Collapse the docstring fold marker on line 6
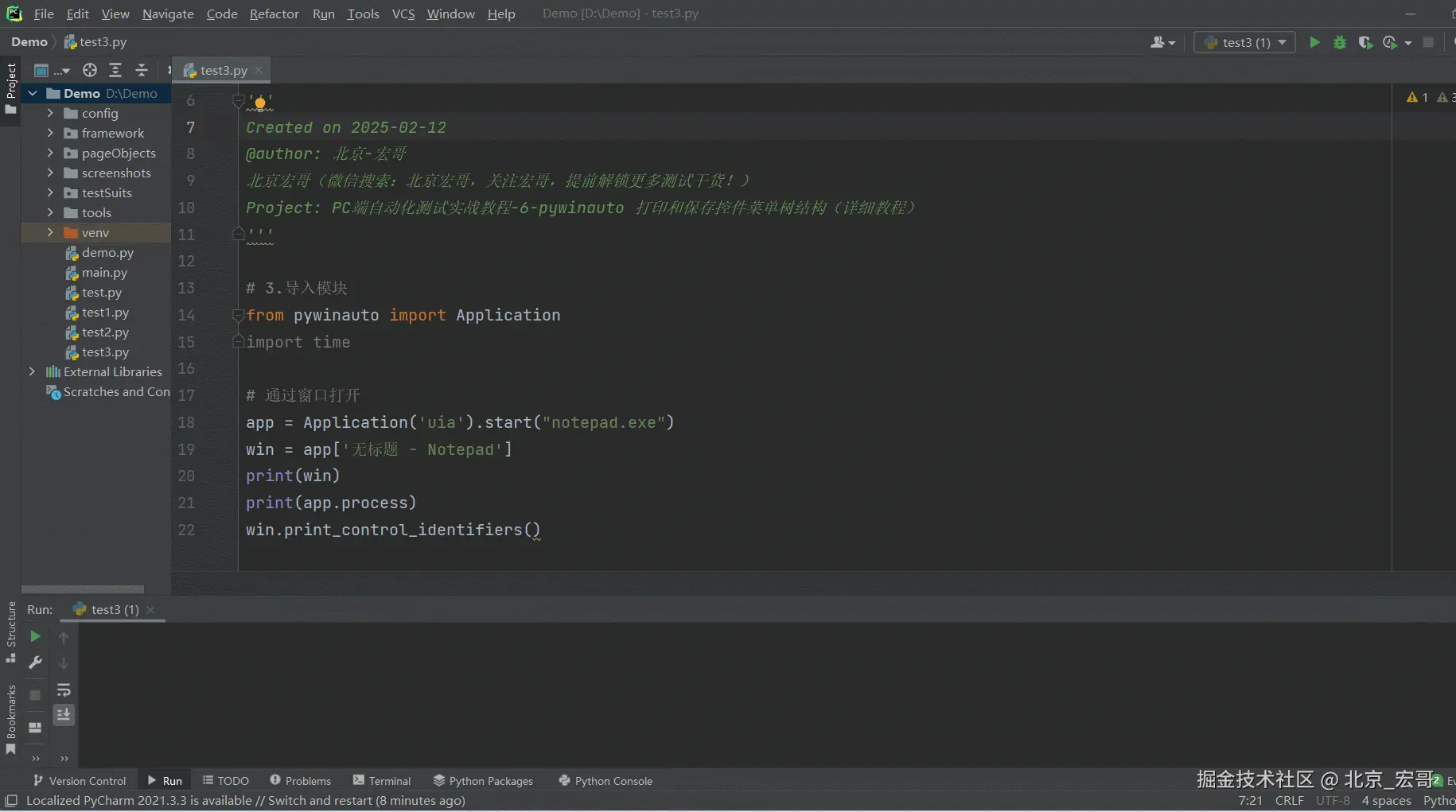Screen dimensions: 1456x812 (x=238, y=100)
